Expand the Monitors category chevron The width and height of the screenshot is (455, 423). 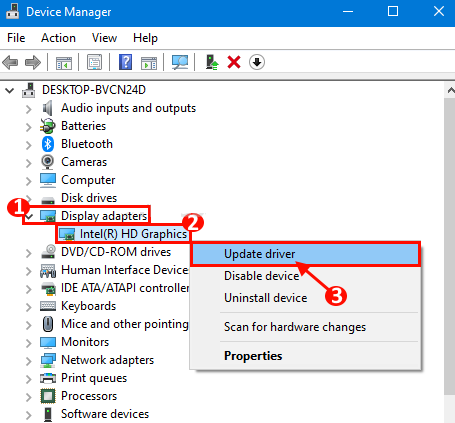pos(29,343)
